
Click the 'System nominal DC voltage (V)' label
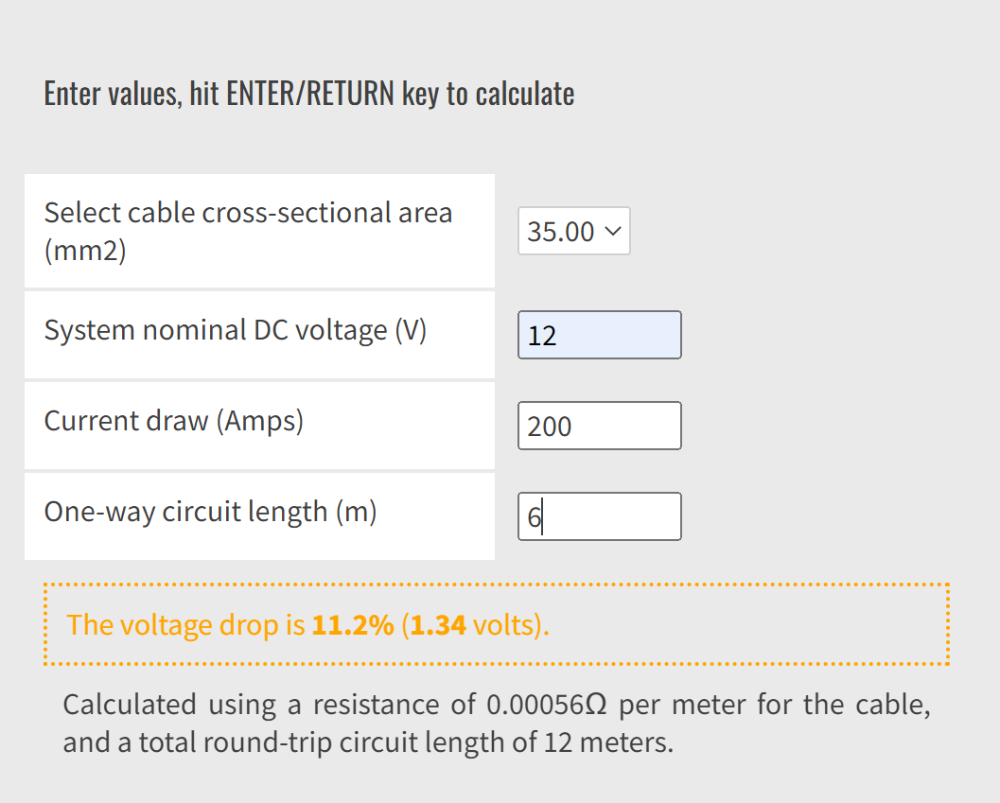(235, 330)
